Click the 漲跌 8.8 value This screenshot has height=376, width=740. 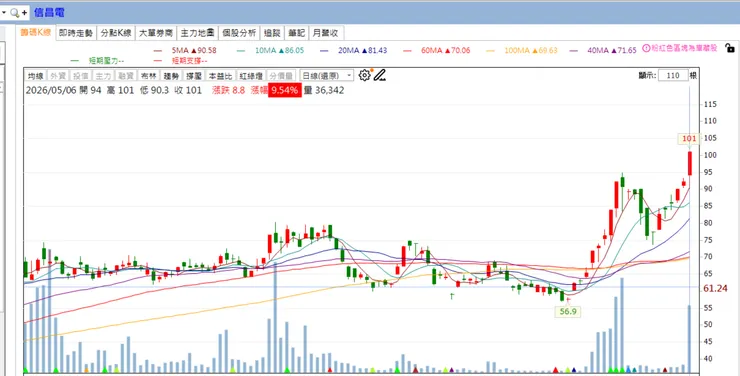pyautogui.click(x=228, y=90)
